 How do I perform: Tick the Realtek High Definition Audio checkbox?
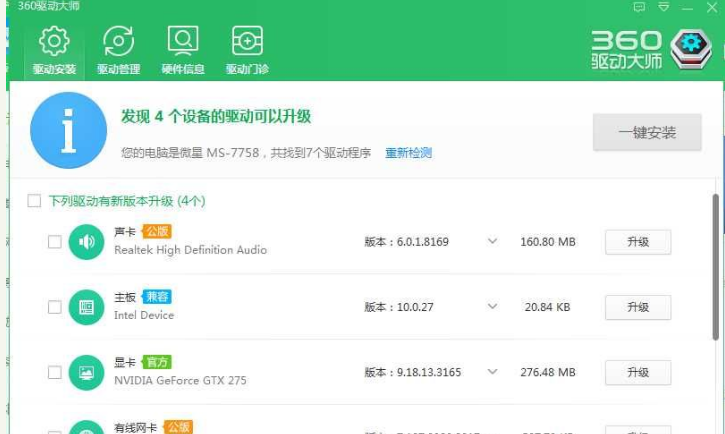(x=55, y=242)
